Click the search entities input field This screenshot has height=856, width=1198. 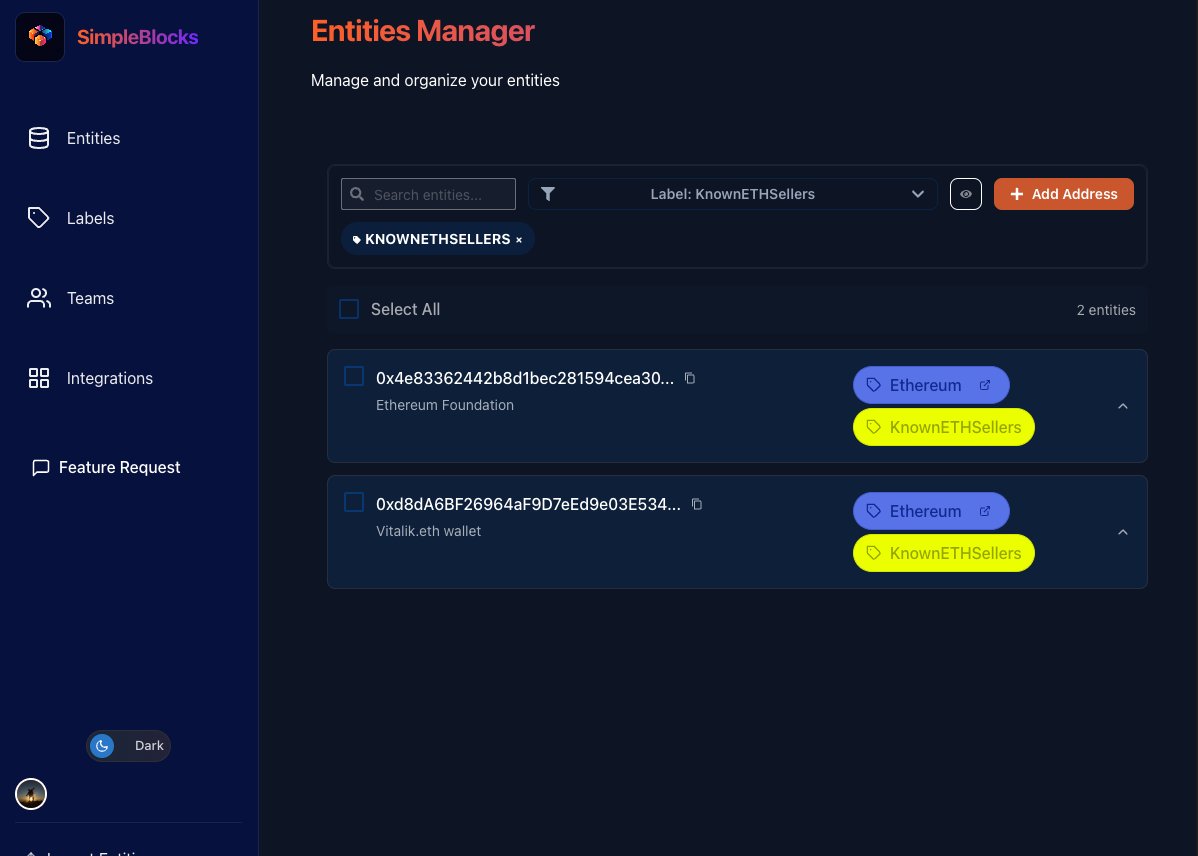(x=428, y=194)
